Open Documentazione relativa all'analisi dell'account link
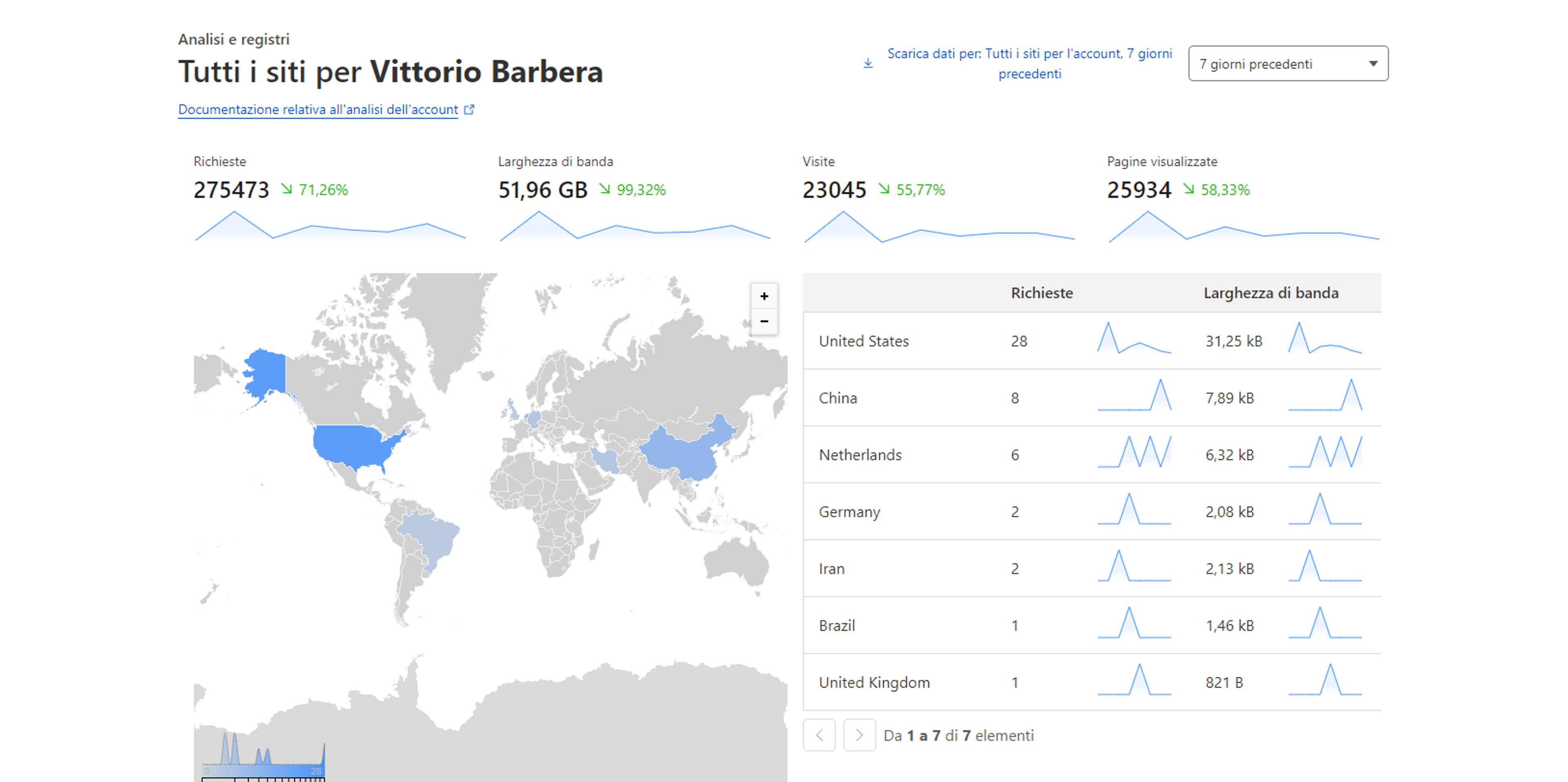This screenshot has height=782, width=1568. point(318,109)
